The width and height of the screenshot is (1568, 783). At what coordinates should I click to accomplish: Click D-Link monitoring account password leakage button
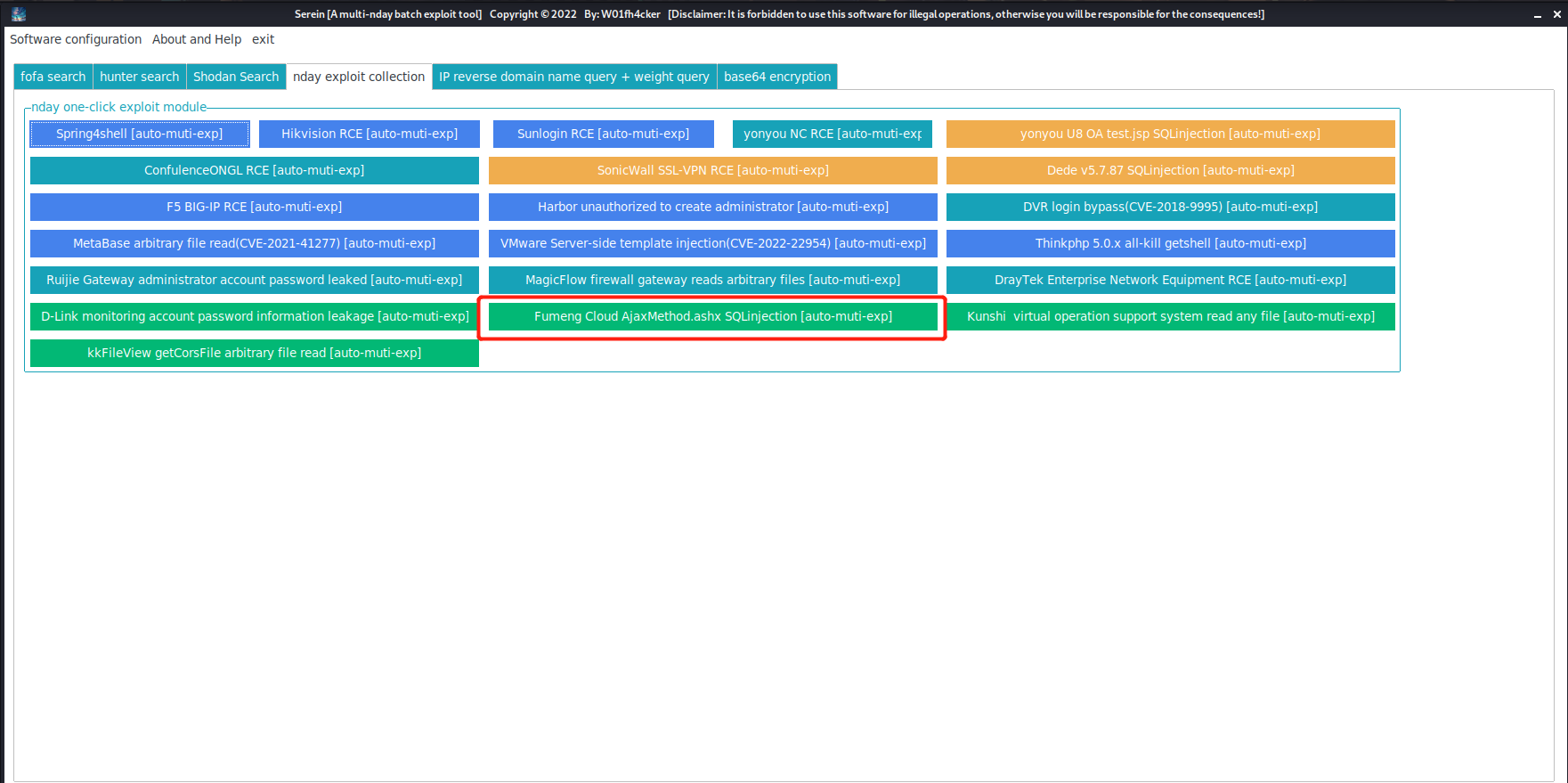click(255, 316)
